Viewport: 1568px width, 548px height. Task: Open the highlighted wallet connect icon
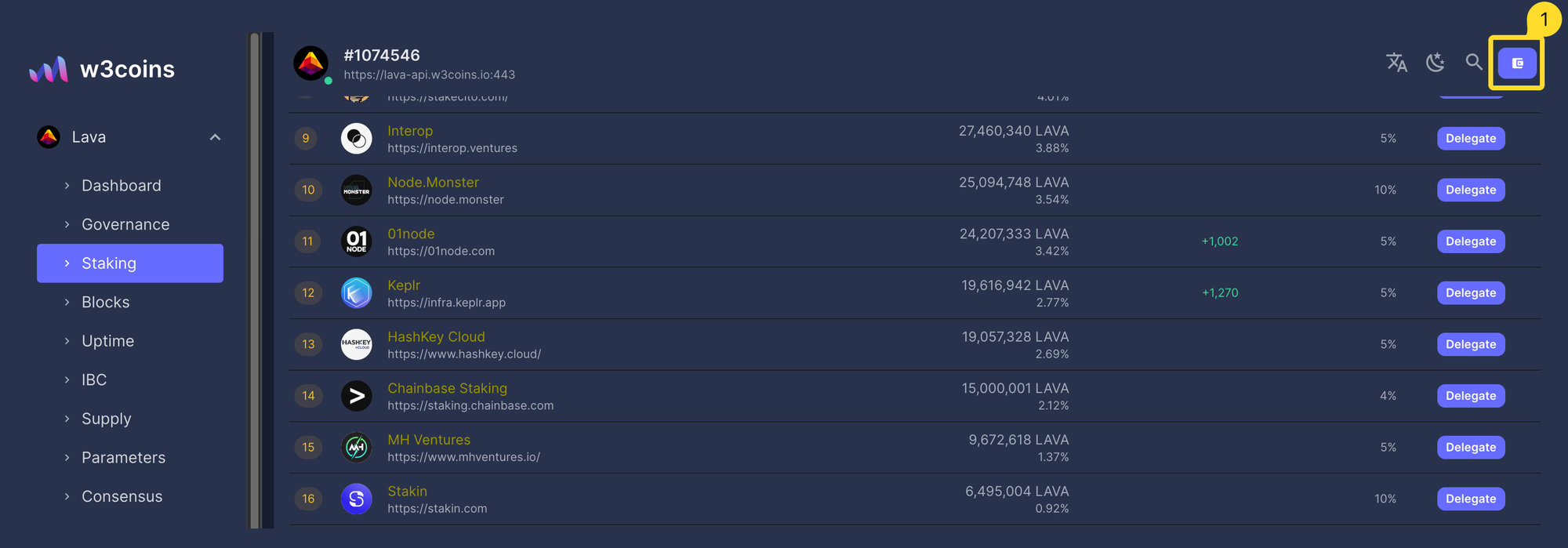[1516, 63]
